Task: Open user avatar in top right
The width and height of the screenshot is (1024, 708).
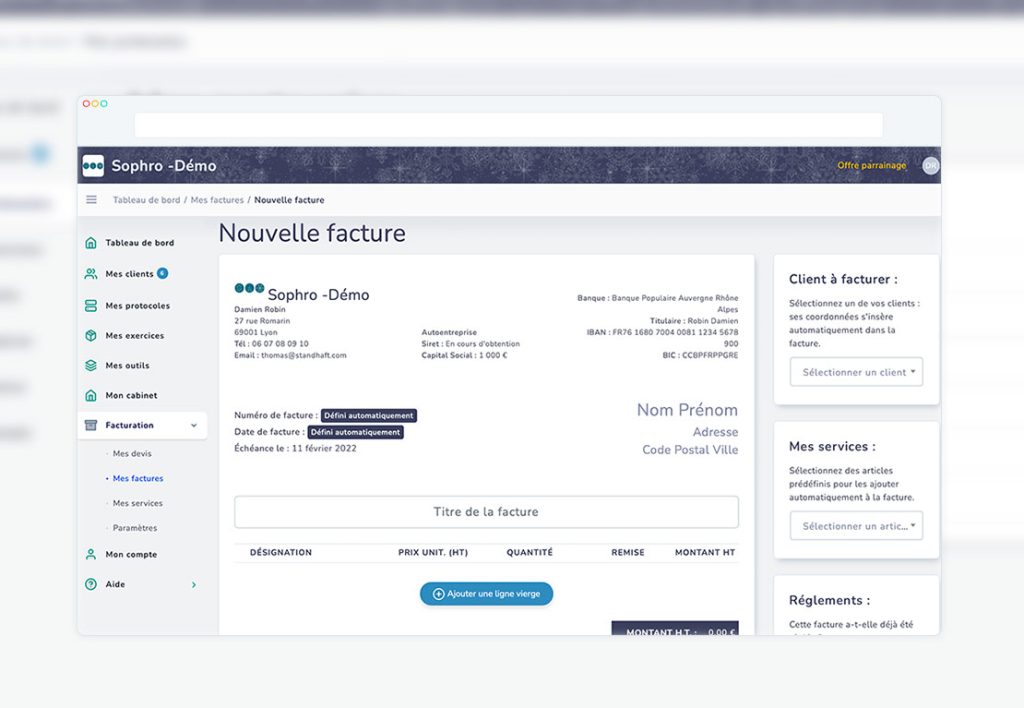Action: [x=930, y=166]
